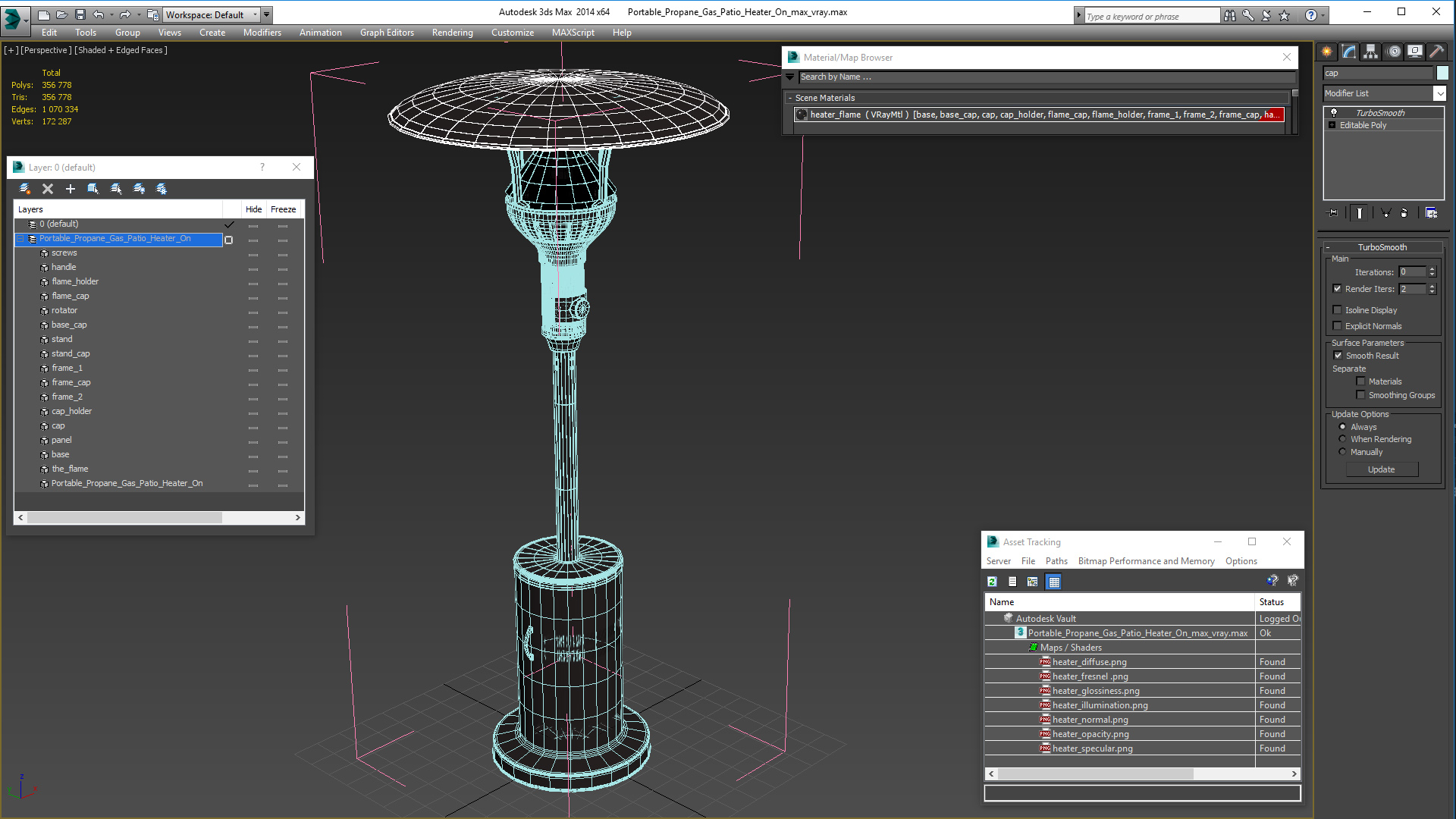The width and height of the screenshot is (1456, 819).
Task: Open the Hierarchy command panel tab
Action: (x=1370, y=52)
